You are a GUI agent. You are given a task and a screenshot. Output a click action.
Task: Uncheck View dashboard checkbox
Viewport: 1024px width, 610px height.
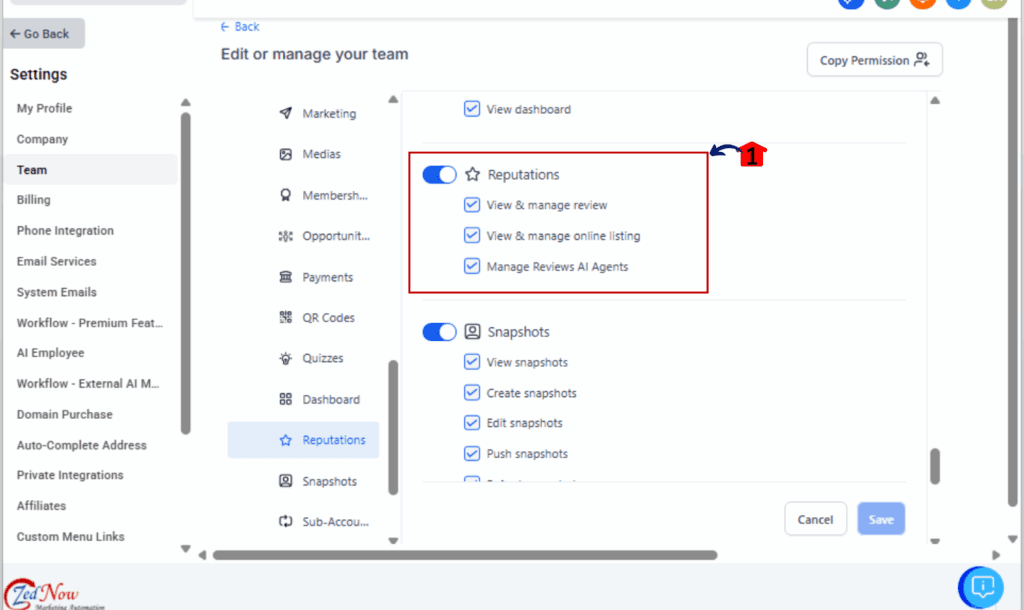pyautogui.click(x=472, y=108)
